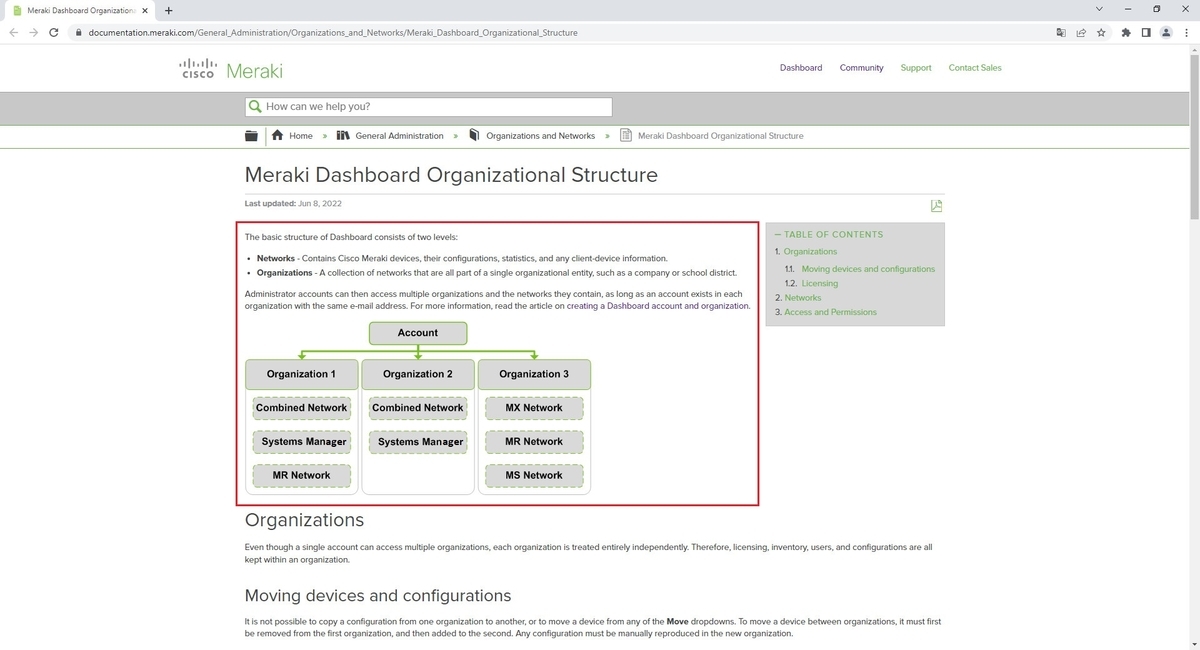Screen dimensions: 1200x650
Task: Click the folder icon left of the breadcrumbs
Action: (251, 135)
